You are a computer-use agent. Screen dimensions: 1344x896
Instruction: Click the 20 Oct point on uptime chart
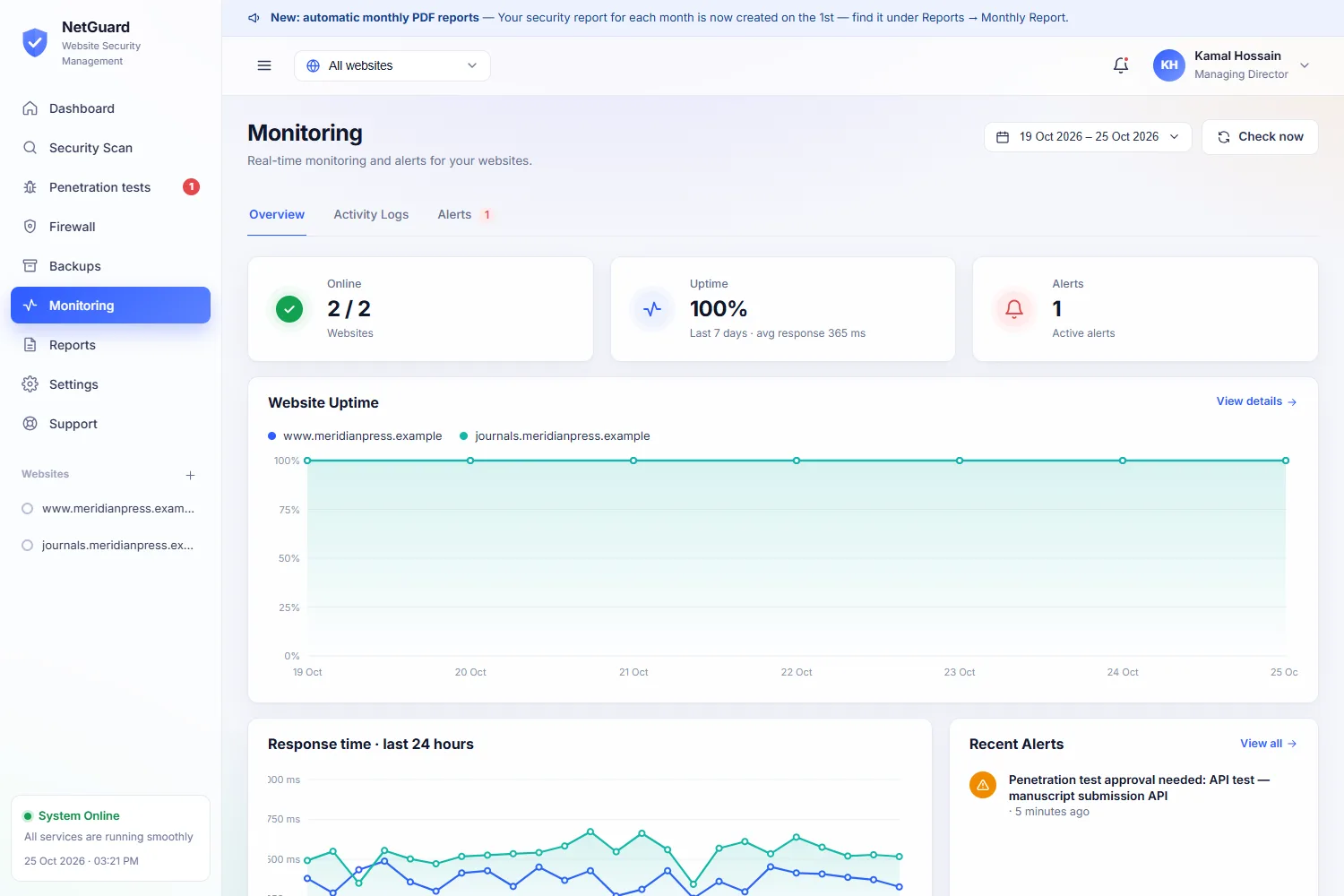(470, 461)
